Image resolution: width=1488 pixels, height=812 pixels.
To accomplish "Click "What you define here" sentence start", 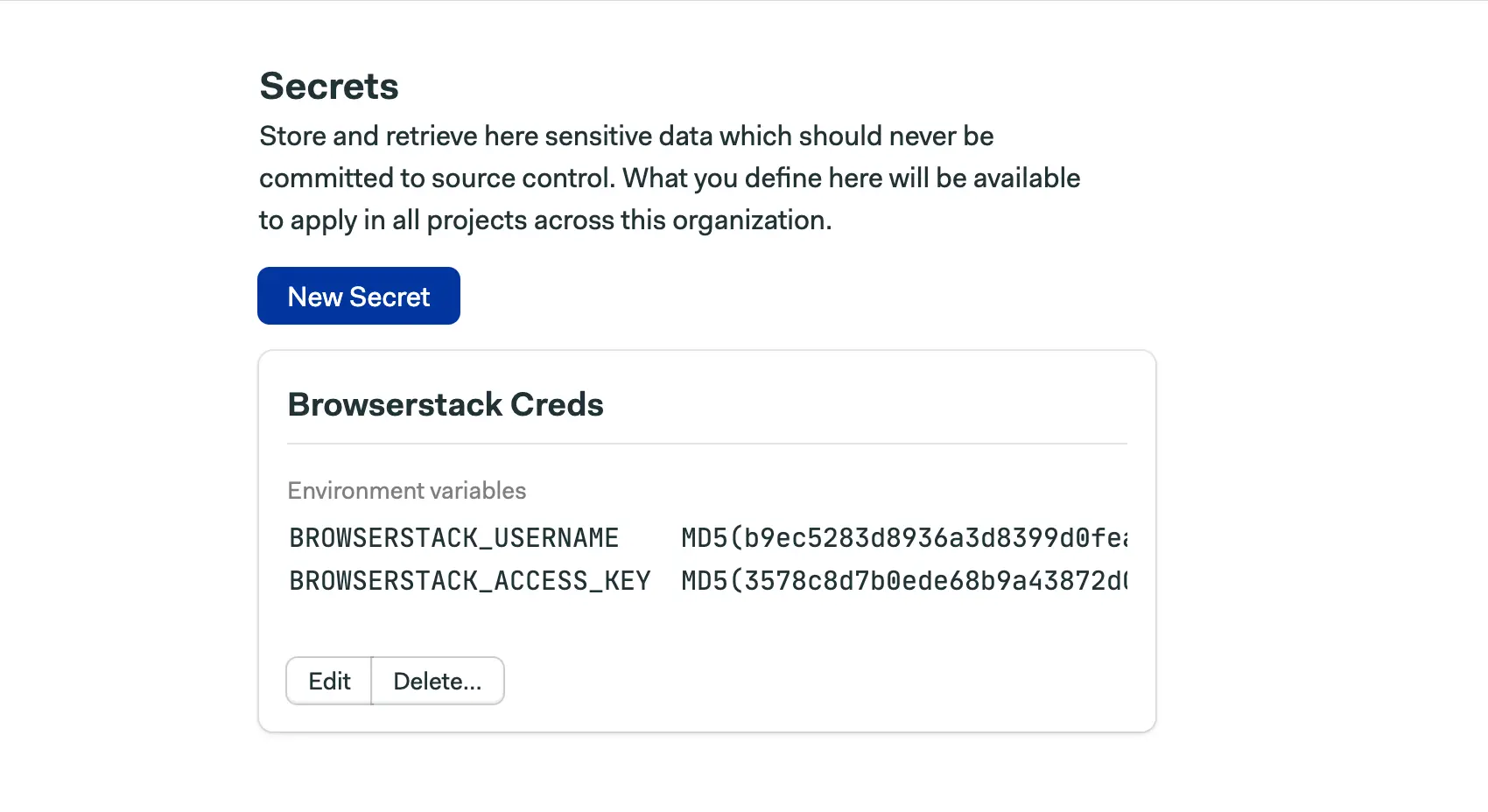I will pyautogui.click(x=723, y=178).
